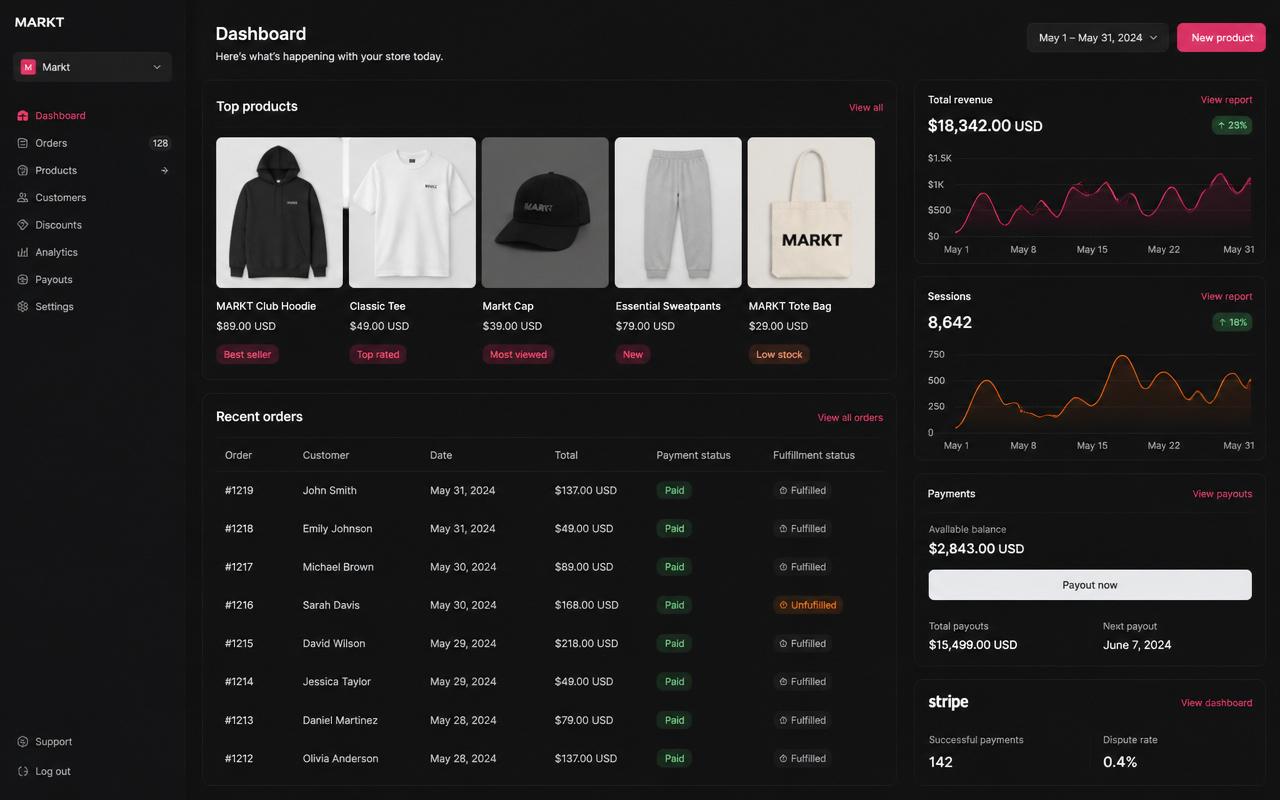This screenshot has height=800, width=1280.
Task: Click customer Olivia Anderson
Action: pyautogui.click(x=341, y=759)
